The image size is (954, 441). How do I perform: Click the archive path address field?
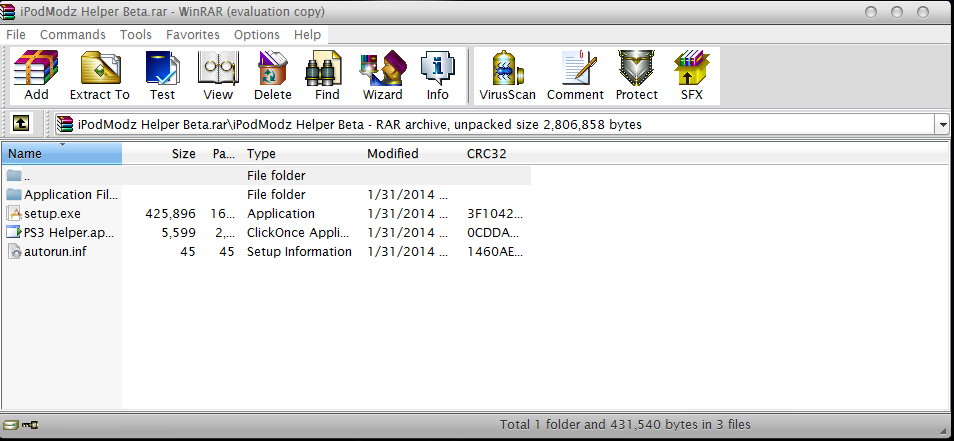click(495, 125)
